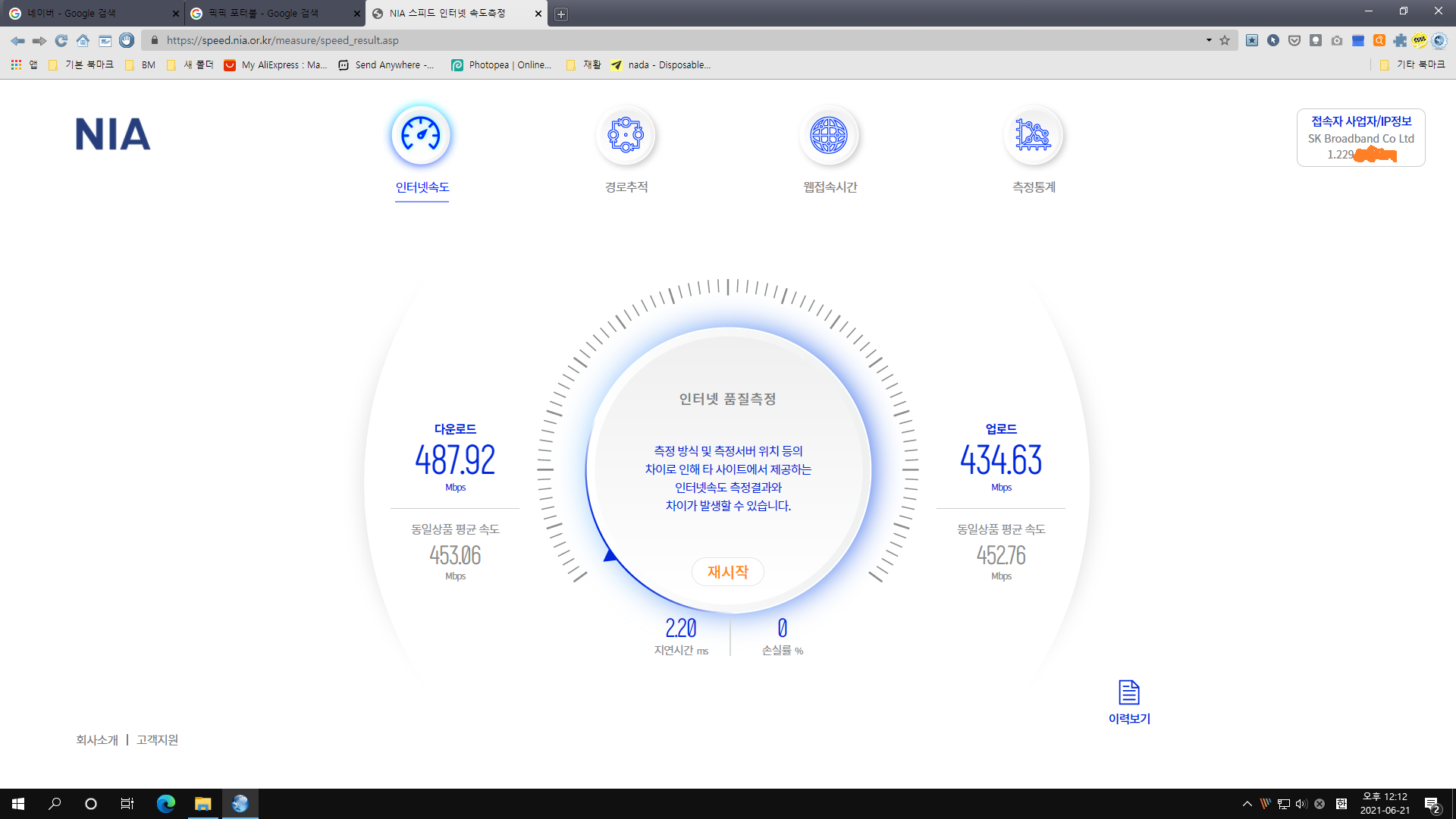Open the Windows Start menu

(18, 804)
